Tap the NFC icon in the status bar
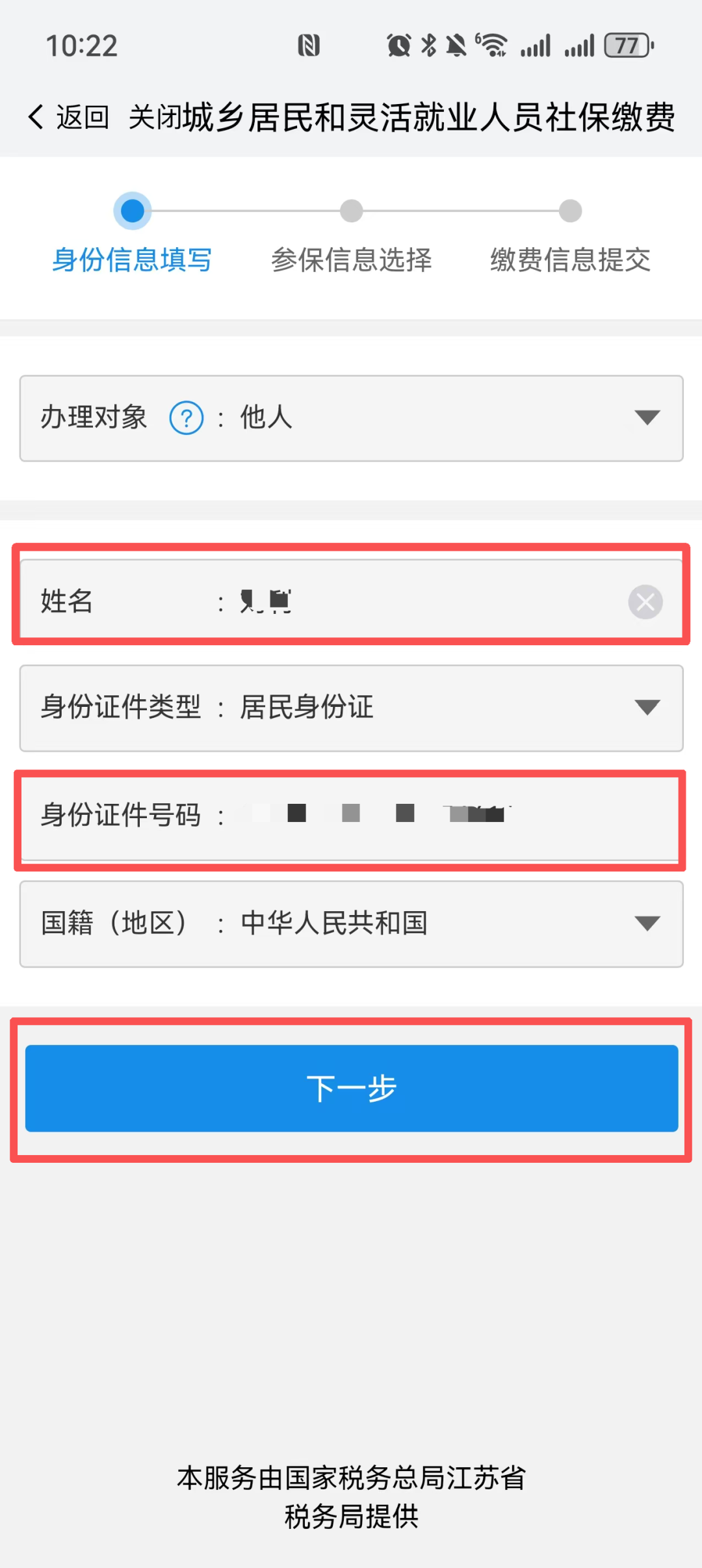 [309, 46]
